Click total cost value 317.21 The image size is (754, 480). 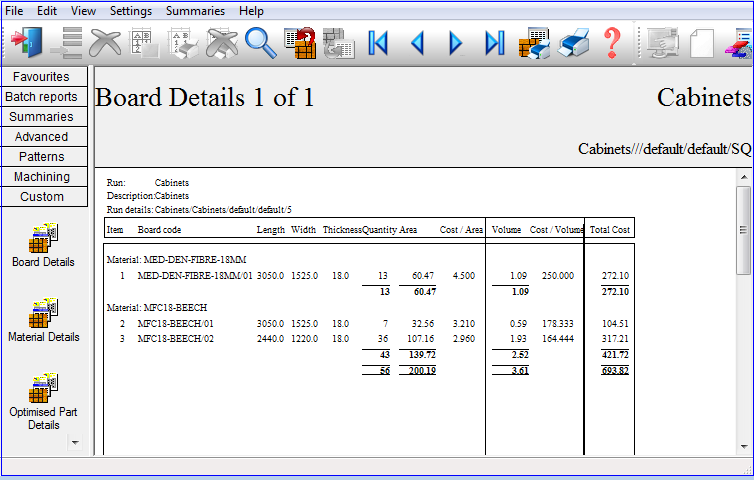pyautogui.click(x=615, y=339)
